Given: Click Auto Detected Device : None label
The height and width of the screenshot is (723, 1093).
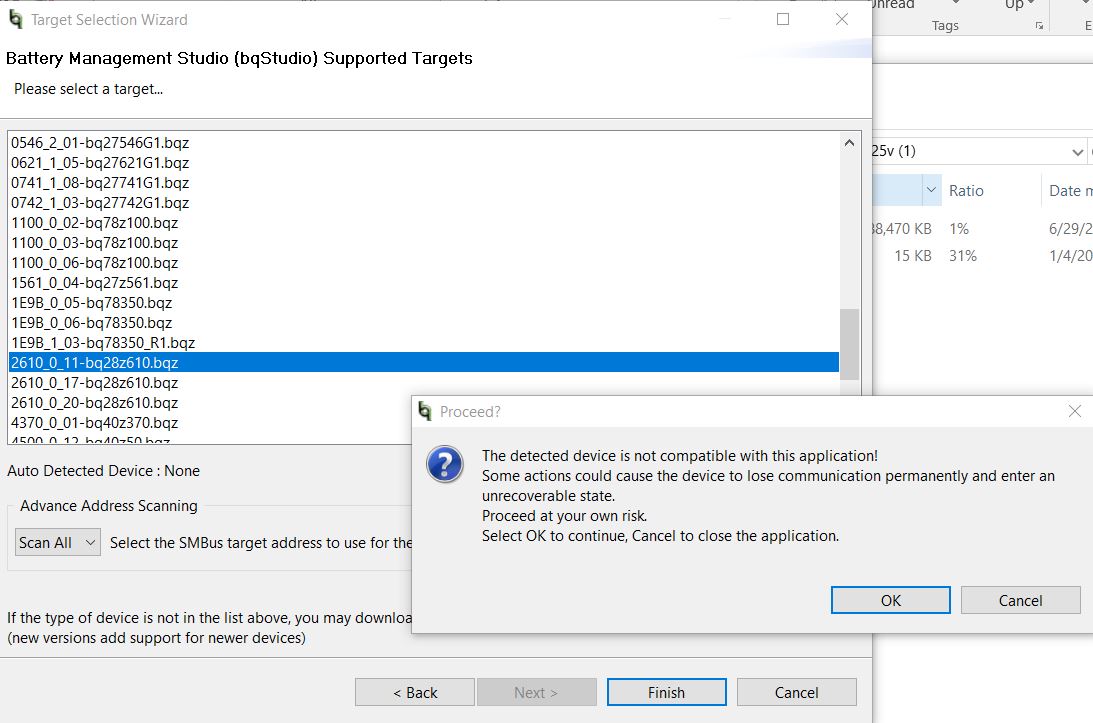Looking at the screenshot, I should click(x=103, y=471).
